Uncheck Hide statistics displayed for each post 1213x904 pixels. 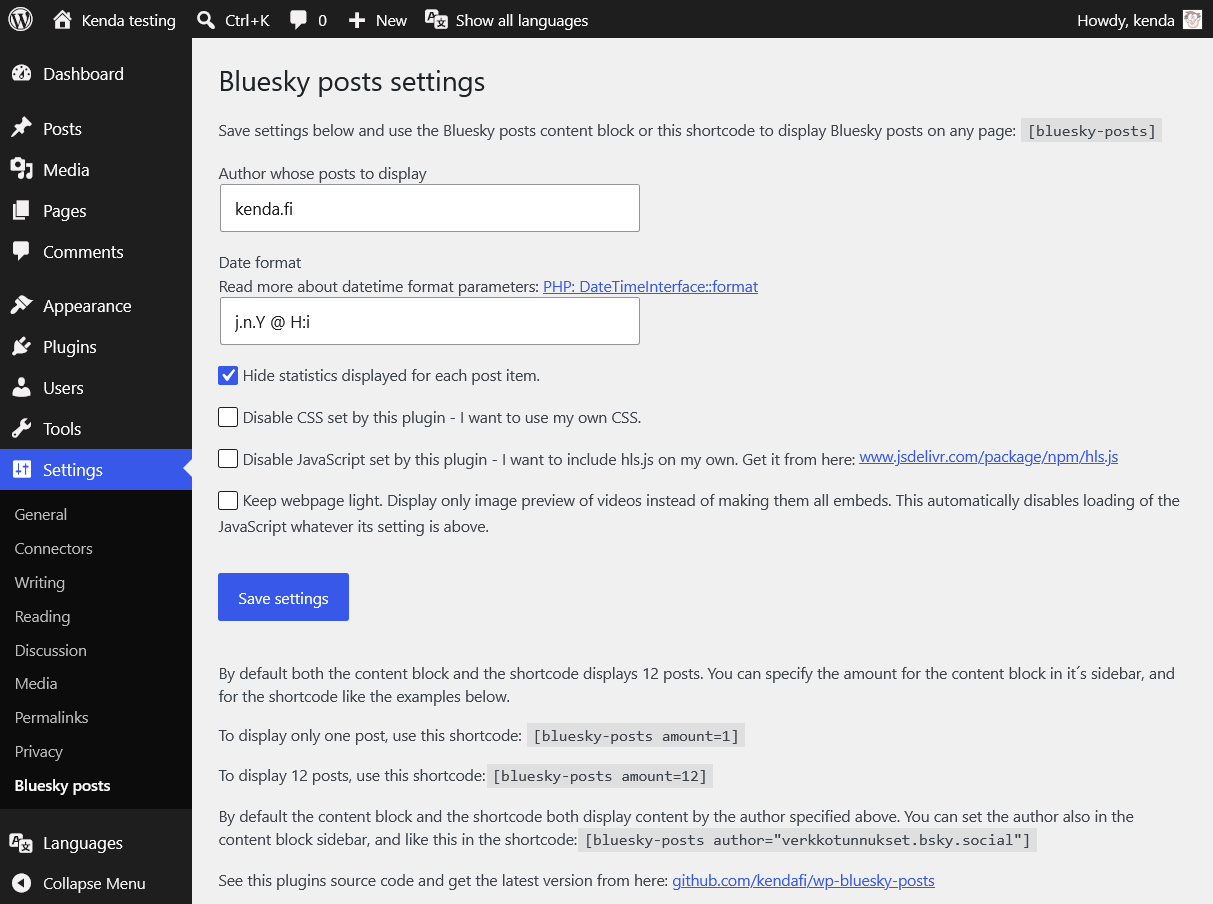(x=228, y=376)
